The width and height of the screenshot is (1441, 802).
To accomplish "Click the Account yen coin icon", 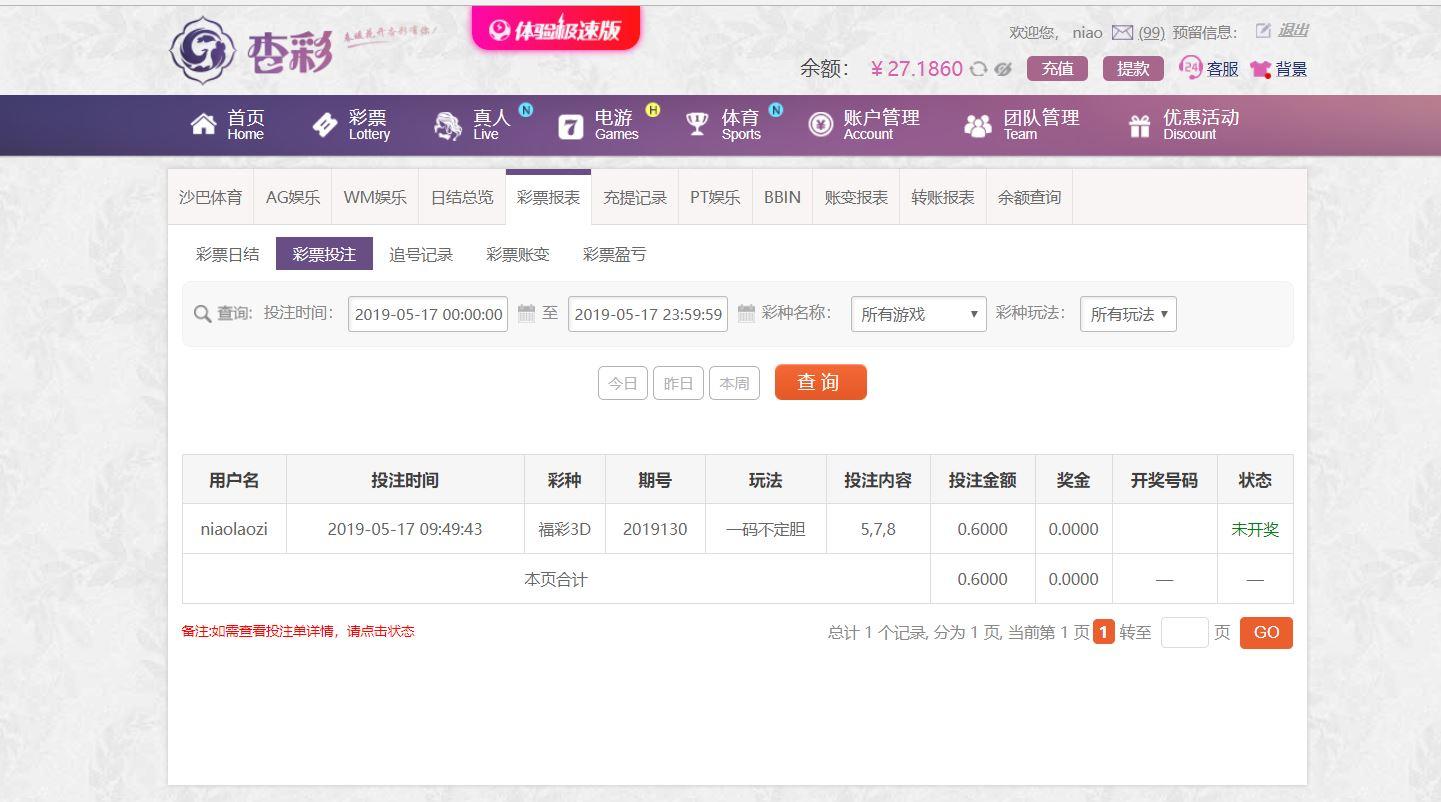I will (820, 124).
